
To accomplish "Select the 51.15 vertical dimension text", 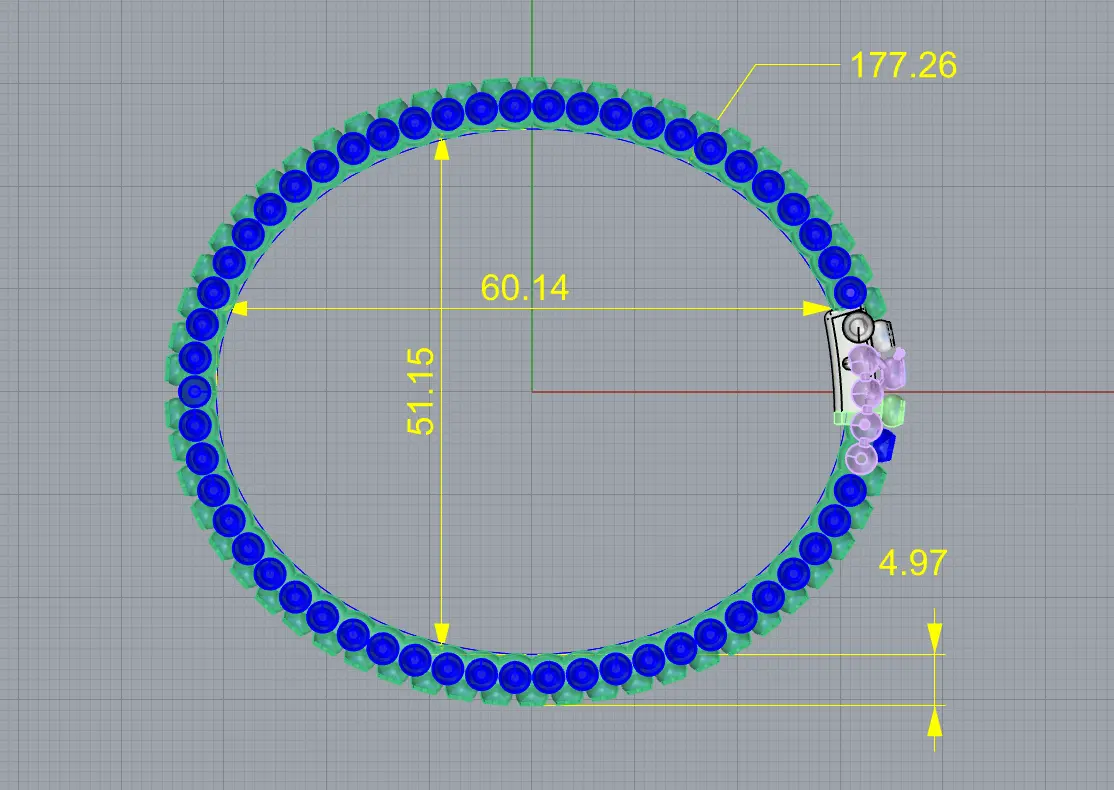I will [x=422, y=390].
